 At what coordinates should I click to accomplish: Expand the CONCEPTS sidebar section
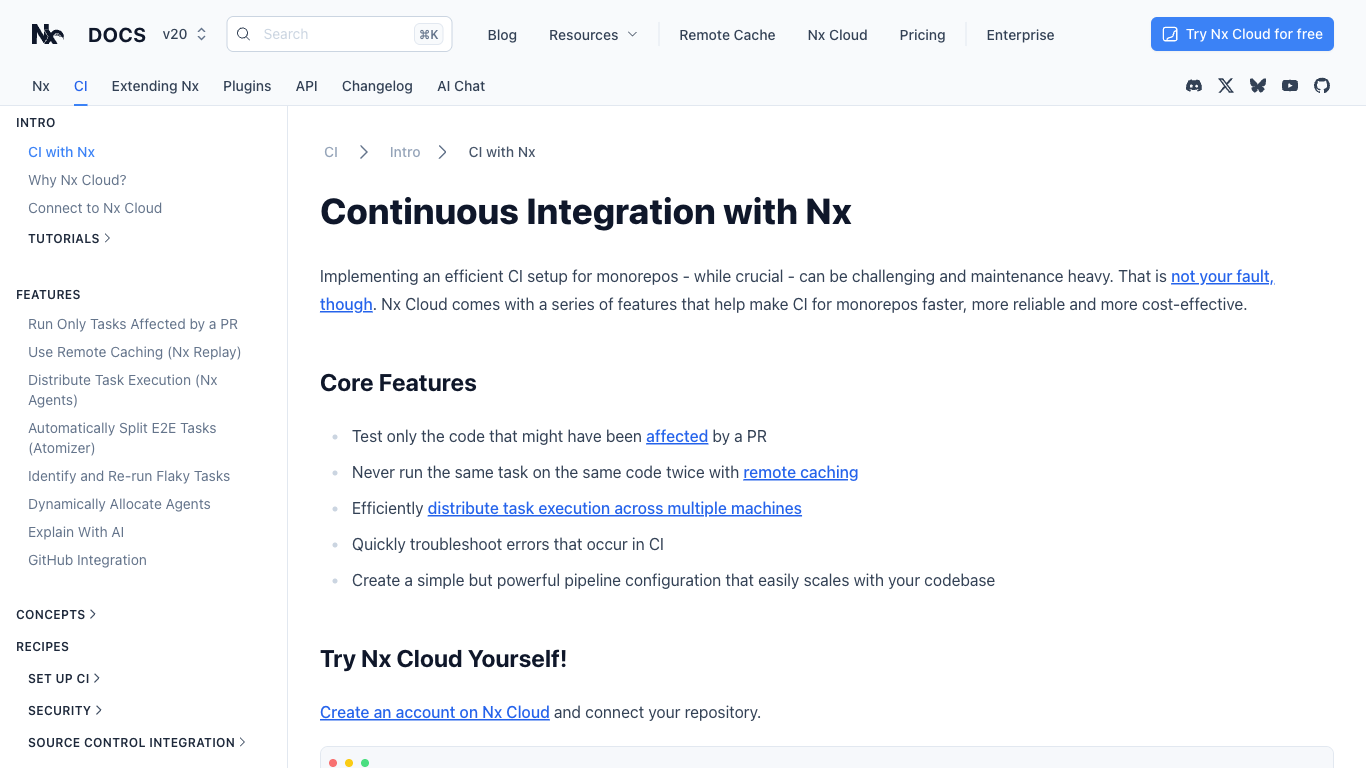click(x=57, y=615)
